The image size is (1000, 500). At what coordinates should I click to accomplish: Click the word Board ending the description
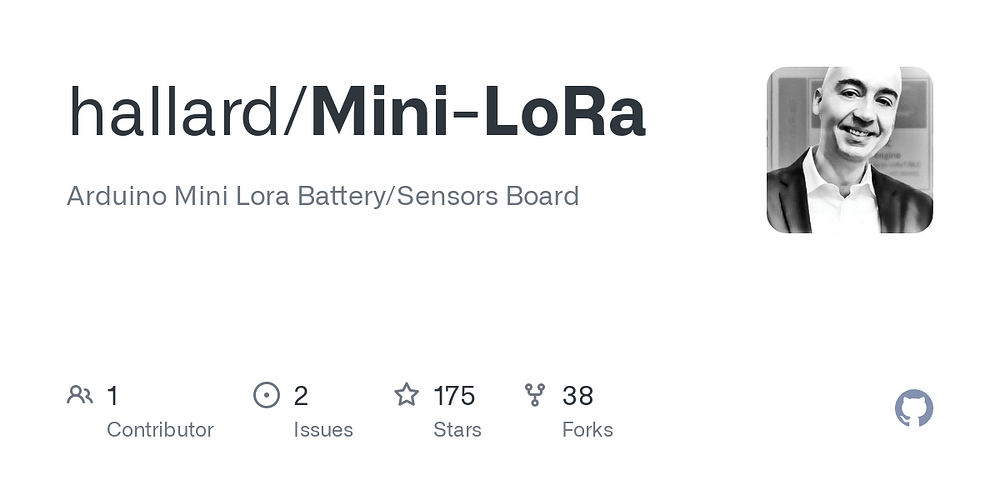click(542, 196)
